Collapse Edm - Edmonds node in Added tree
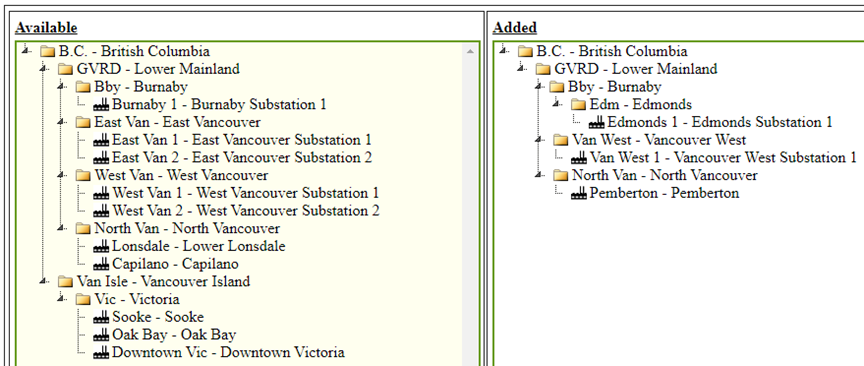 (x=556, y=103)
